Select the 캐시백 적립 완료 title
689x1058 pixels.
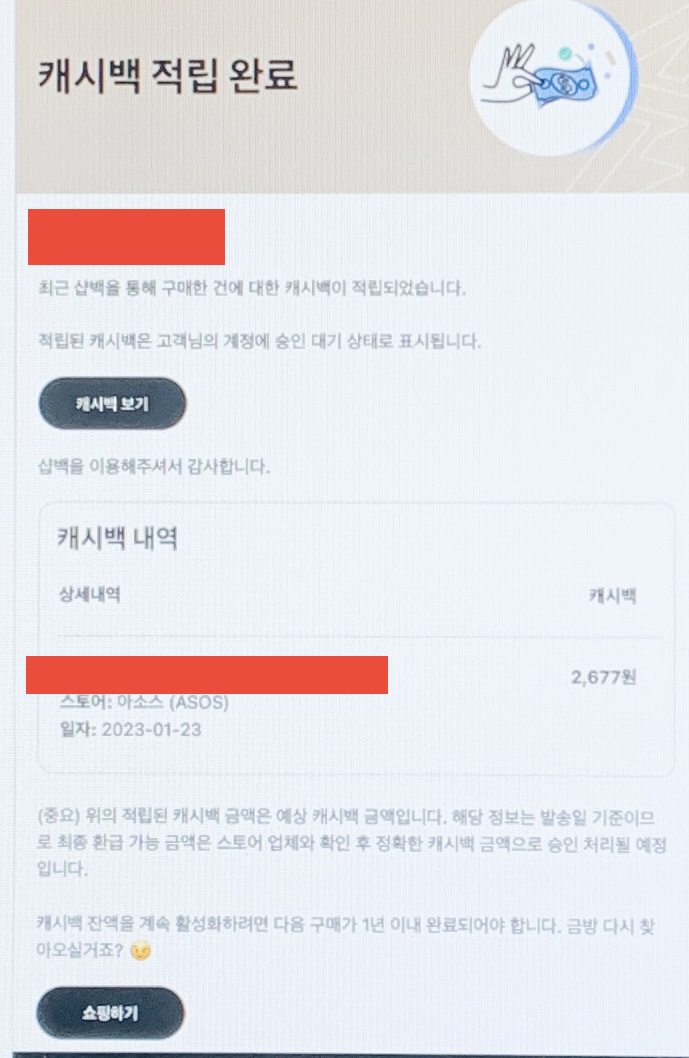click(167, 74)
